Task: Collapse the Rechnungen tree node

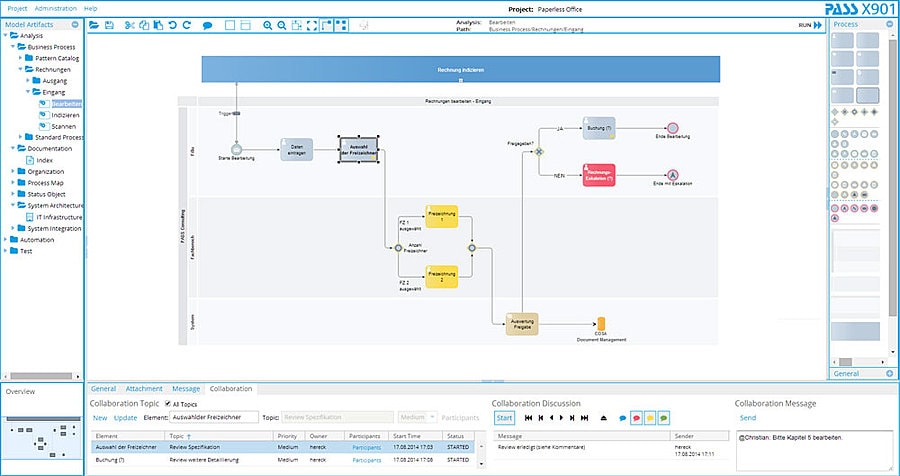Action: [20, 70]
